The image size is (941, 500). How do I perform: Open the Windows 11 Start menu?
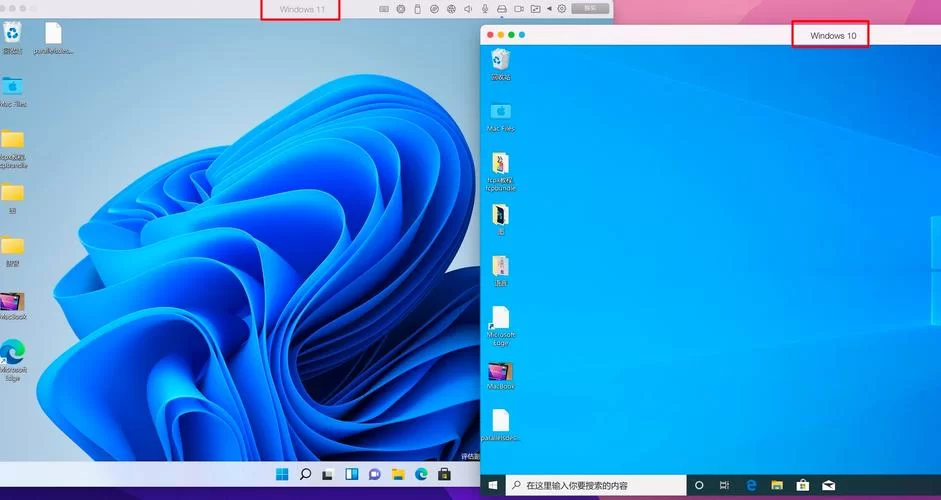(x=282, y=475)
